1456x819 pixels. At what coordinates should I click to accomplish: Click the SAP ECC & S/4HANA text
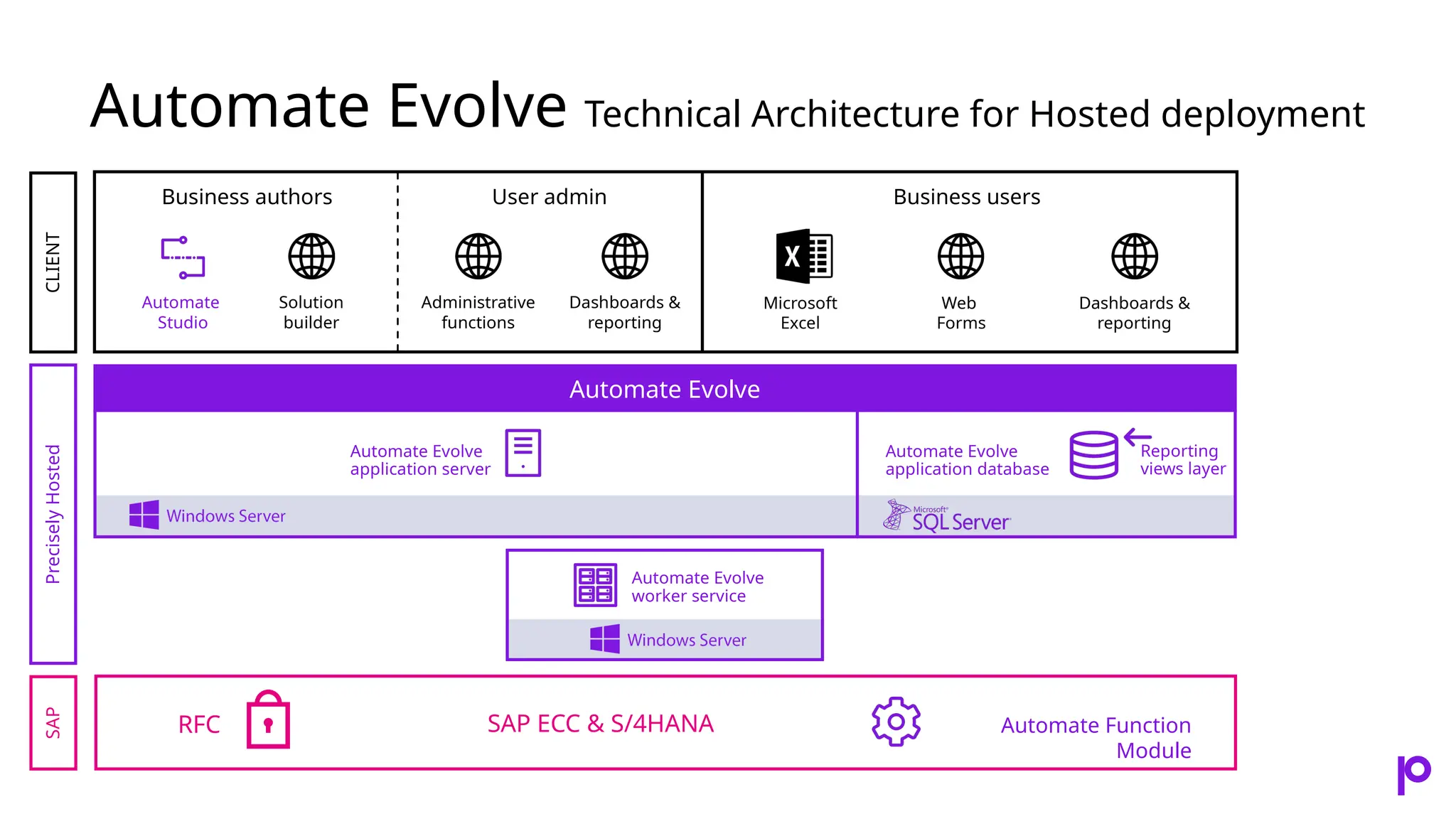pos(600,724)
